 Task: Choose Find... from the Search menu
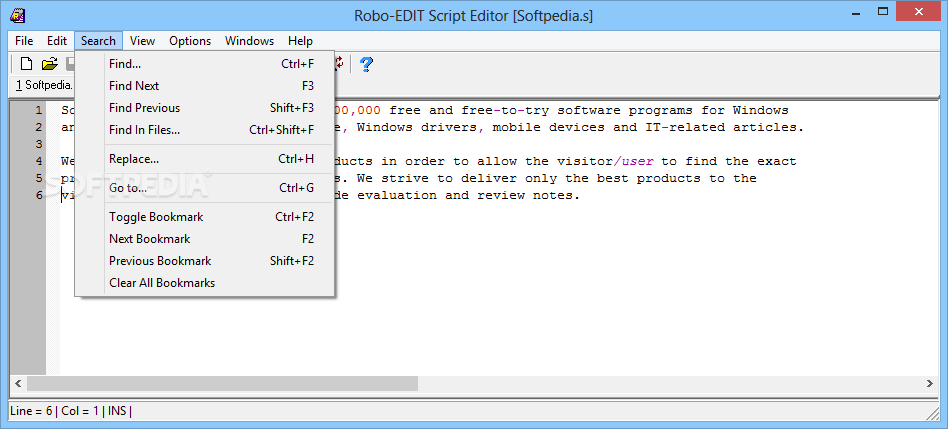click(x=205, y=63)
